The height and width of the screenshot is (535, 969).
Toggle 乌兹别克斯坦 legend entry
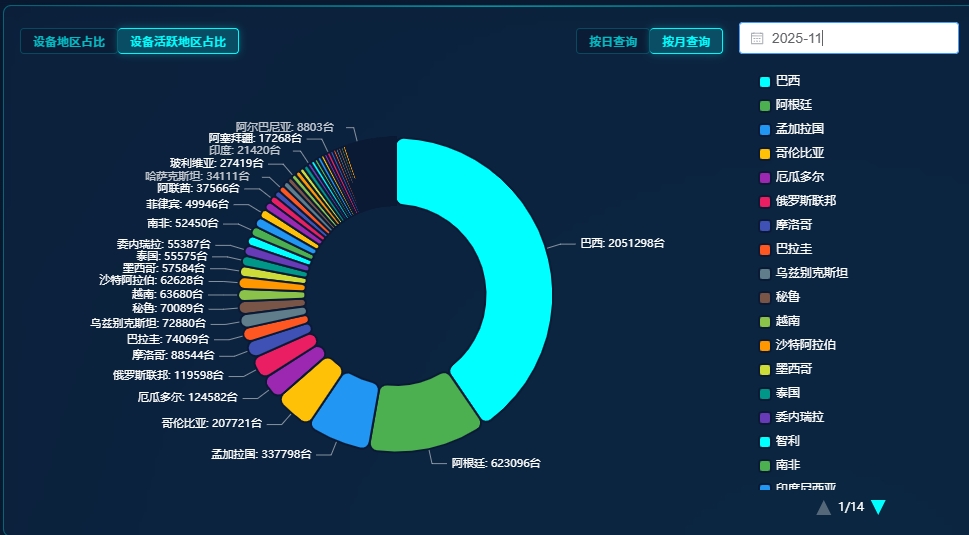click(804, 273)
